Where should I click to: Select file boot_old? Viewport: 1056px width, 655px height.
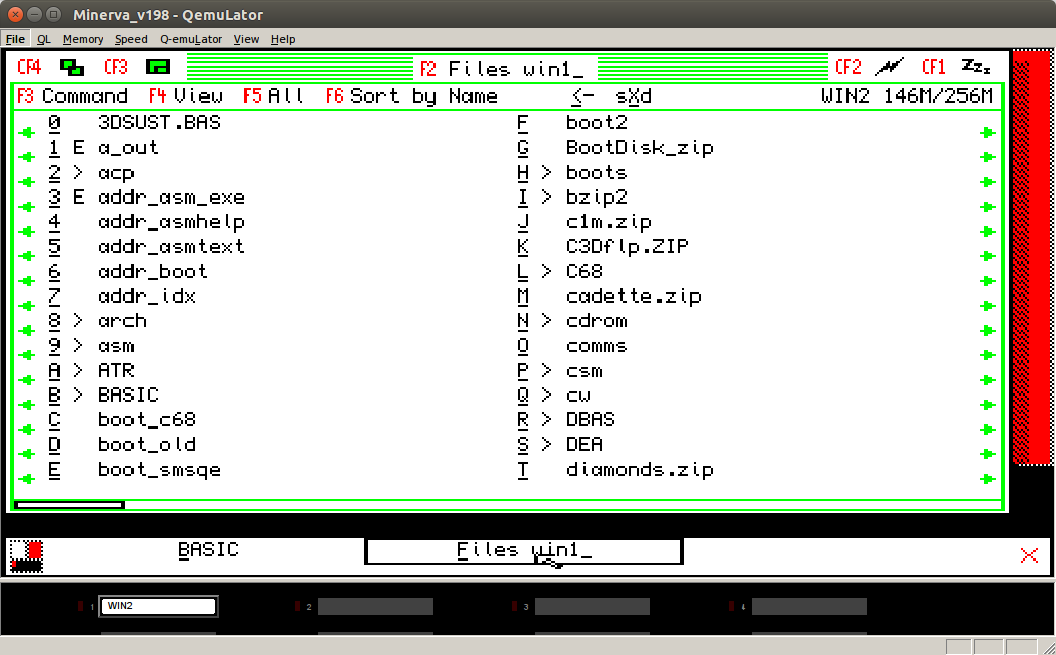[x=147, y=444]
